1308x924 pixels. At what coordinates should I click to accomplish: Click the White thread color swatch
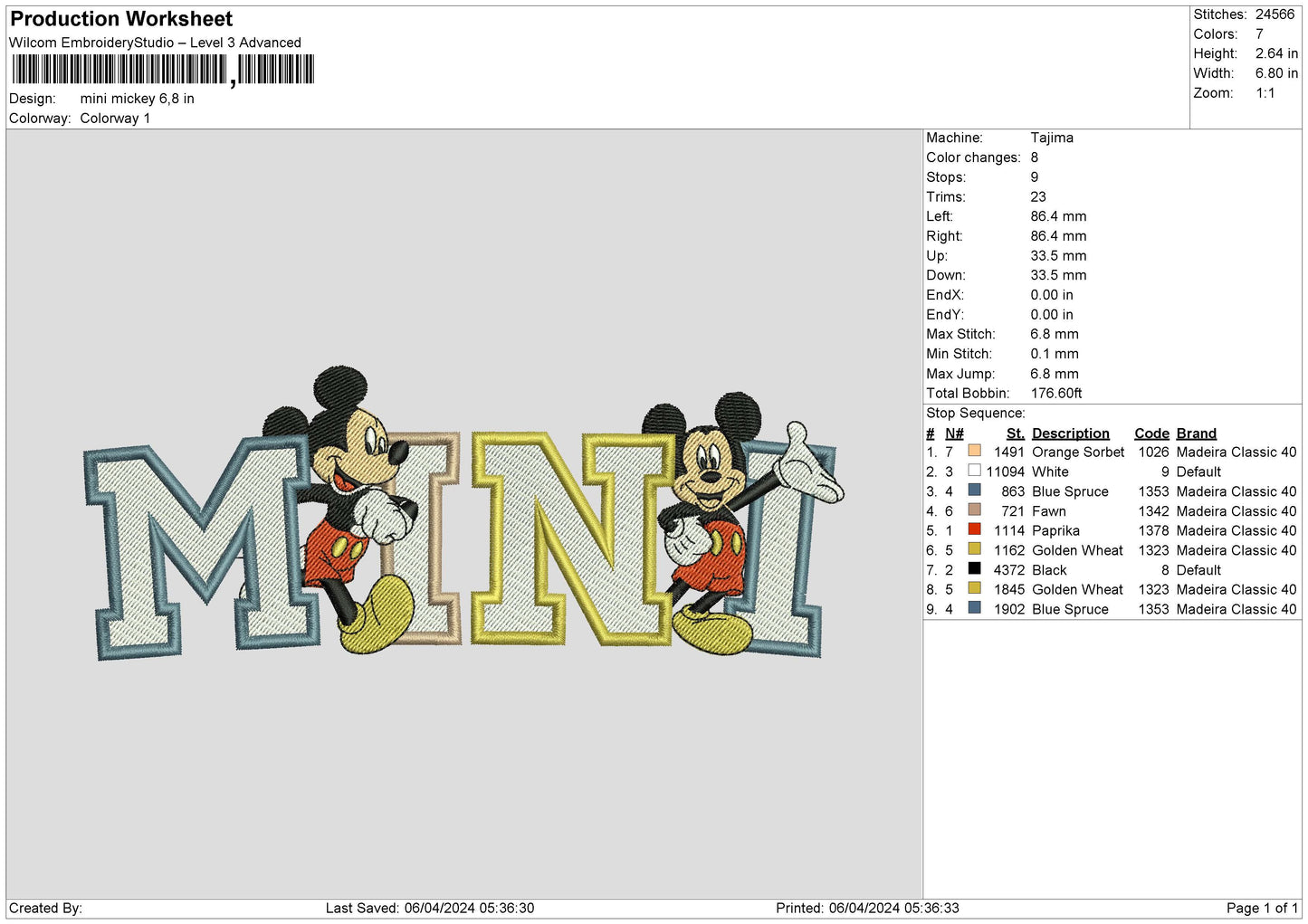(x=974, y=471)
